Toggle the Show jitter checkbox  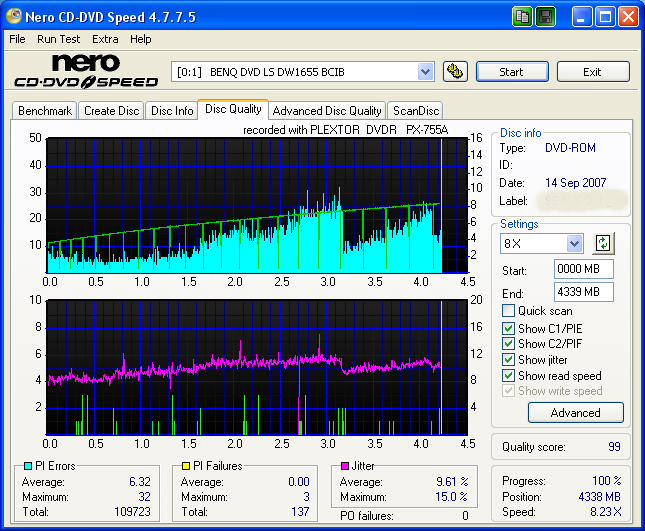tap(508, 359)
